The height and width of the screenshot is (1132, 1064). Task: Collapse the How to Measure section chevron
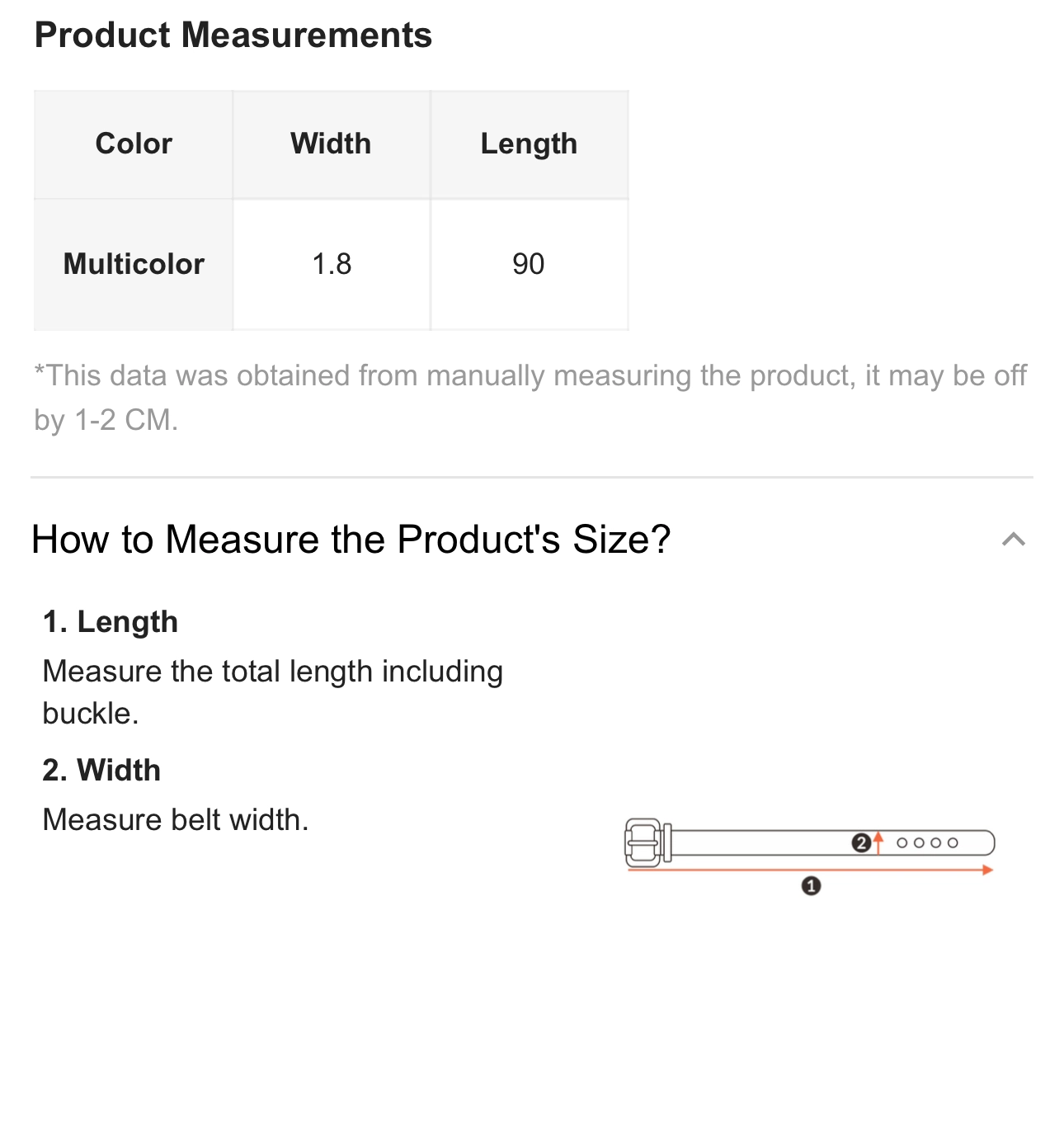click(1013, 540)
